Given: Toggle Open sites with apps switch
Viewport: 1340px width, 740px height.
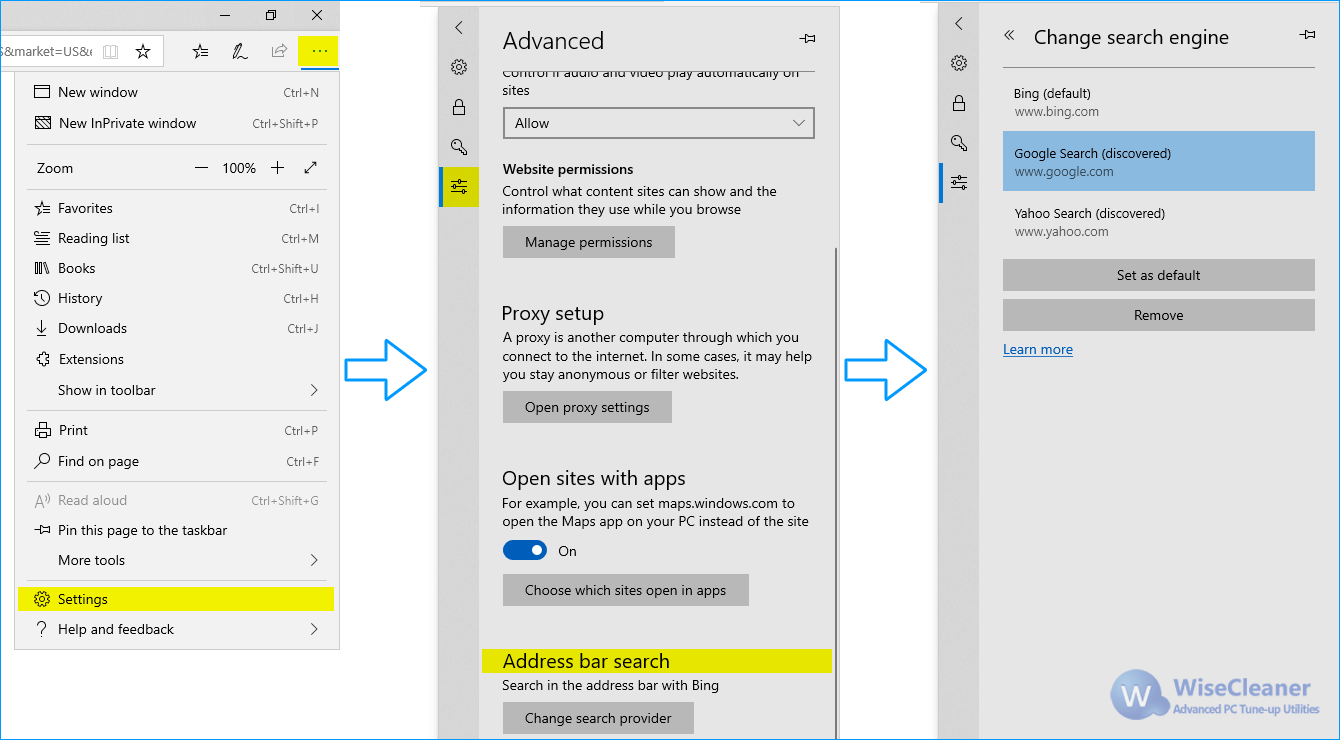Looking at the screenshot, I should pyautogui.click(x=525, y=550).
